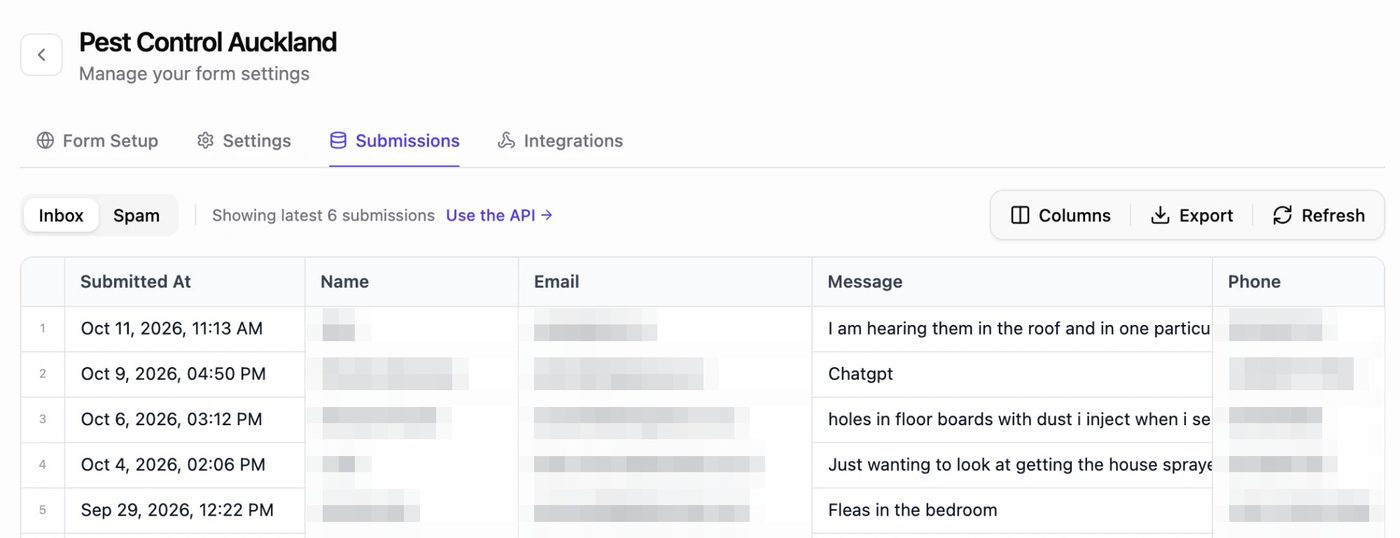
Task: Select the Inbox view
Action: [61, 215]
